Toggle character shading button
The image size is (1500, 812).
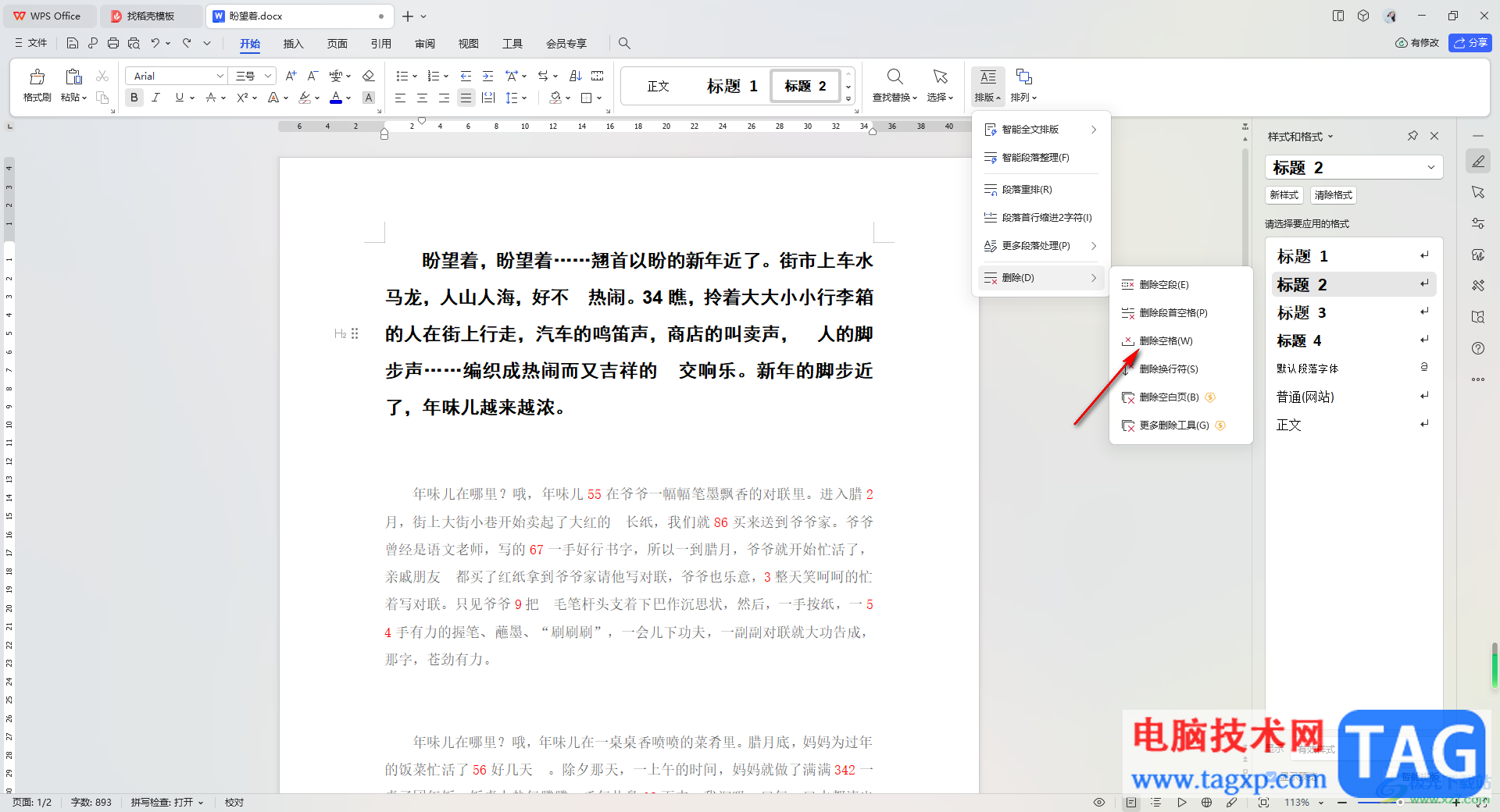pos(369,98)
